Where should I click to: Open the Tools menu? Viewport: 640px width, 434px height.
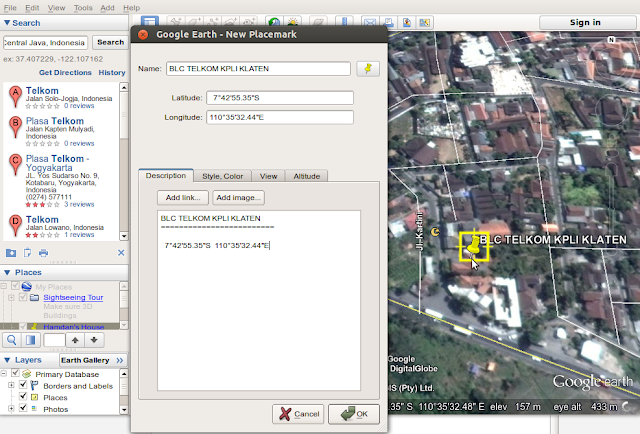[83, 8]
